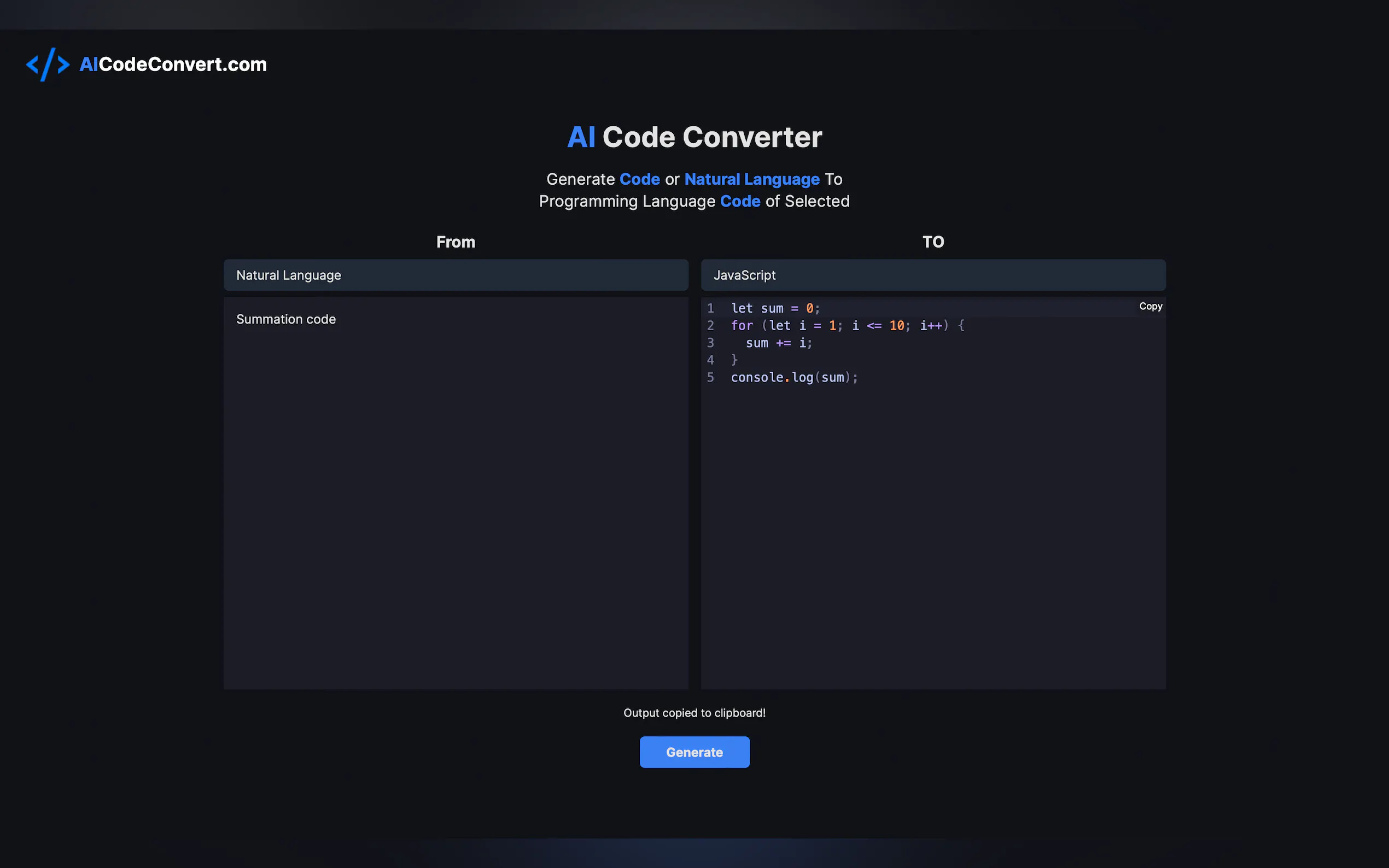
Task: Click the 'let sum = 0;' code line
Action: [774, 308]
